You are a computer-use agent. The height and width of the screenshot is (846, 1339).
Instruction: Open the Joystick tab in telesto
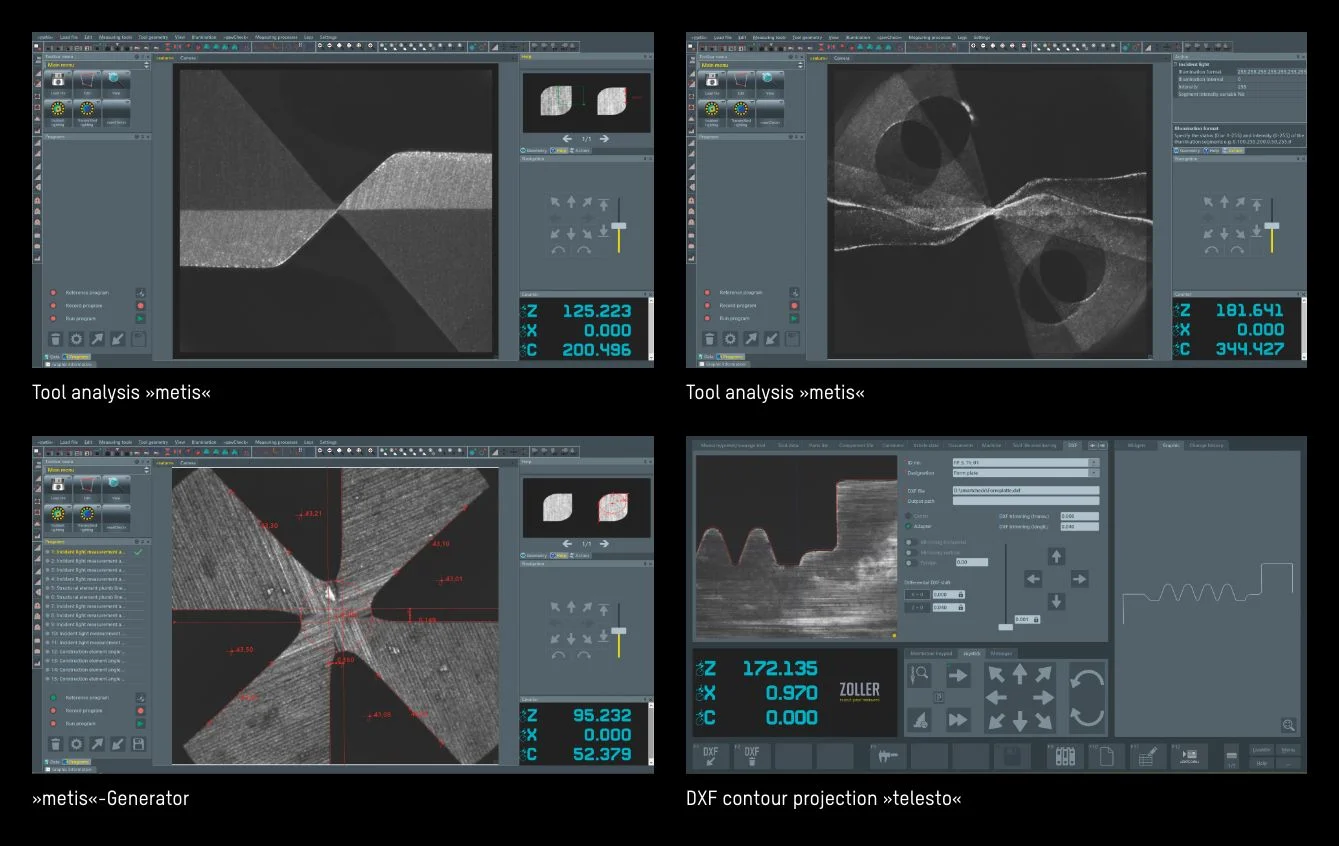(970, 653)
